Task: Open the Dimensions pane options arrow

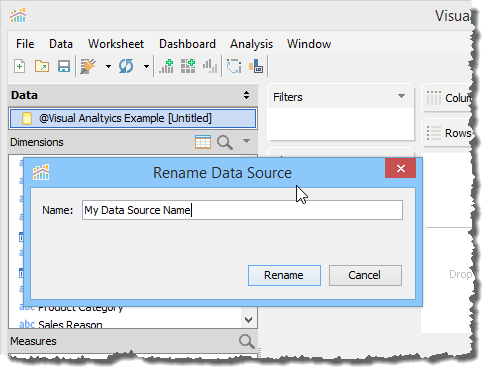Action: (x=246, y=141)
